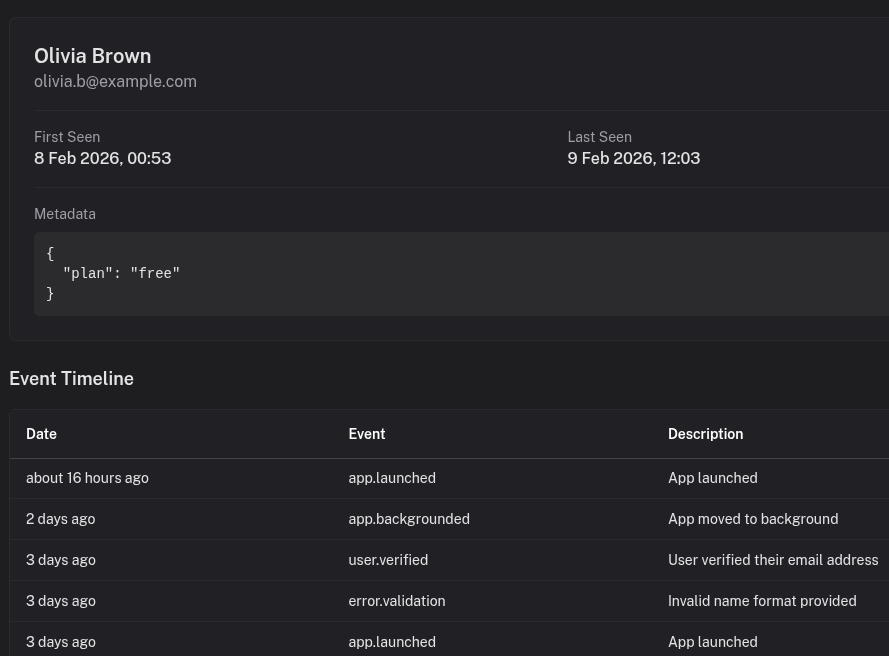The height and width of the screenshot is (656, 889).
Task: Click the Last Seen label
Action: 599,137
